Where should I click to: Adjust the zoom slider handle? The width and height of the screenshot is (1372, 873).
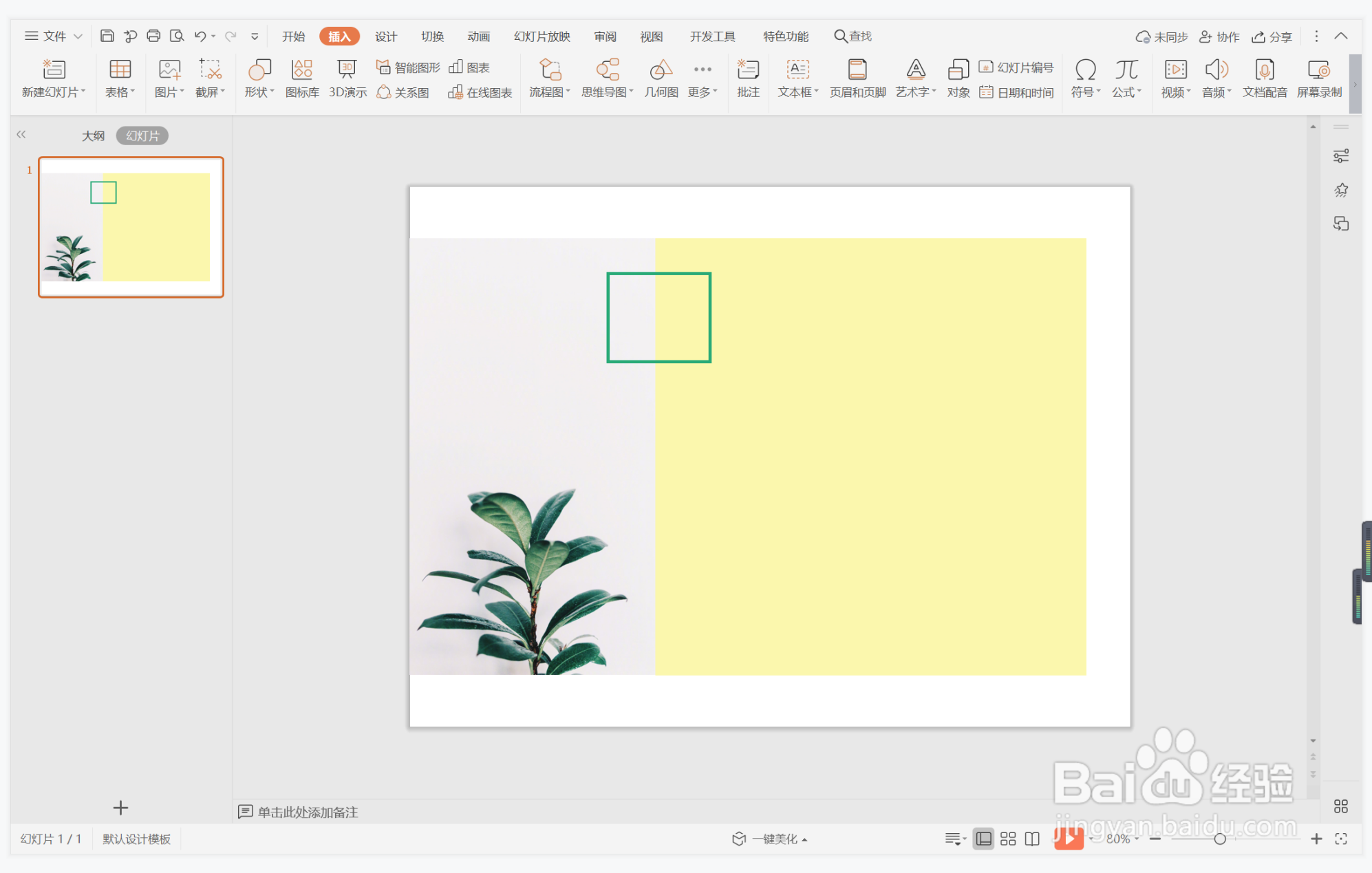point(1219,839)
